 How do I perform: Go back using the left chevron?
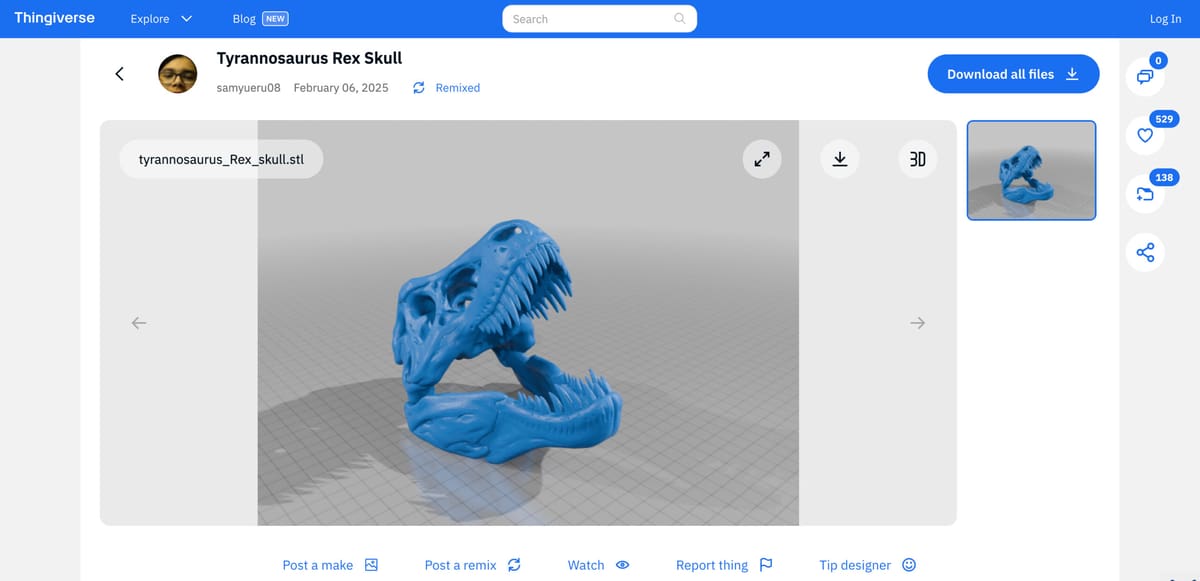(x=119, y=74)
